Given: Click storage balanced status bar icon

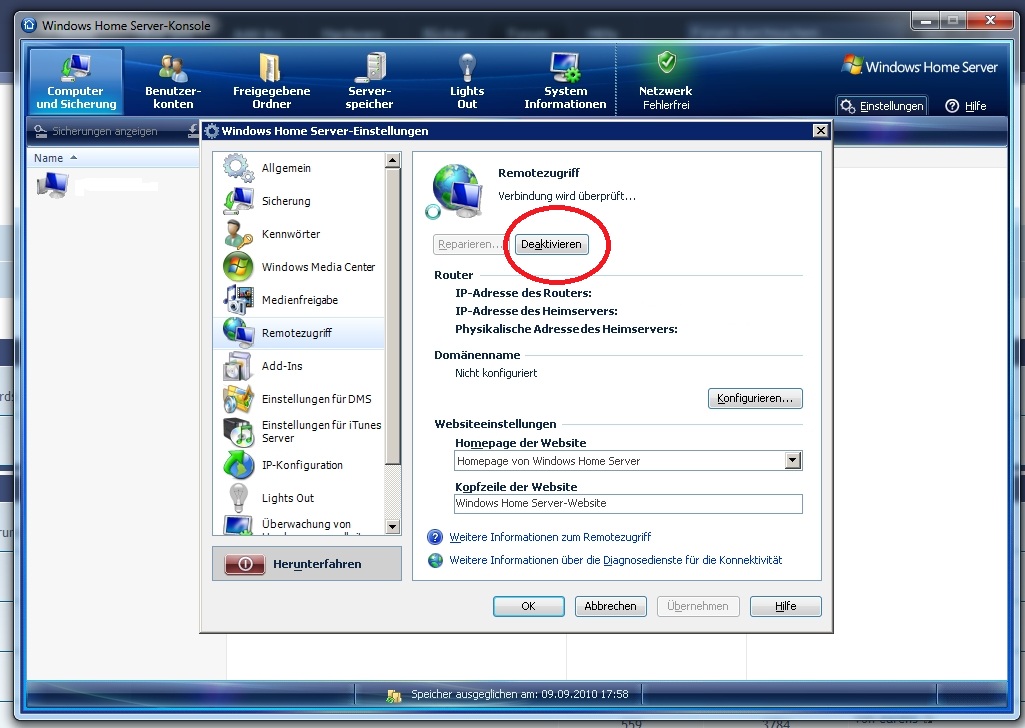Looking at the screenshot, I should pos(394,695).
